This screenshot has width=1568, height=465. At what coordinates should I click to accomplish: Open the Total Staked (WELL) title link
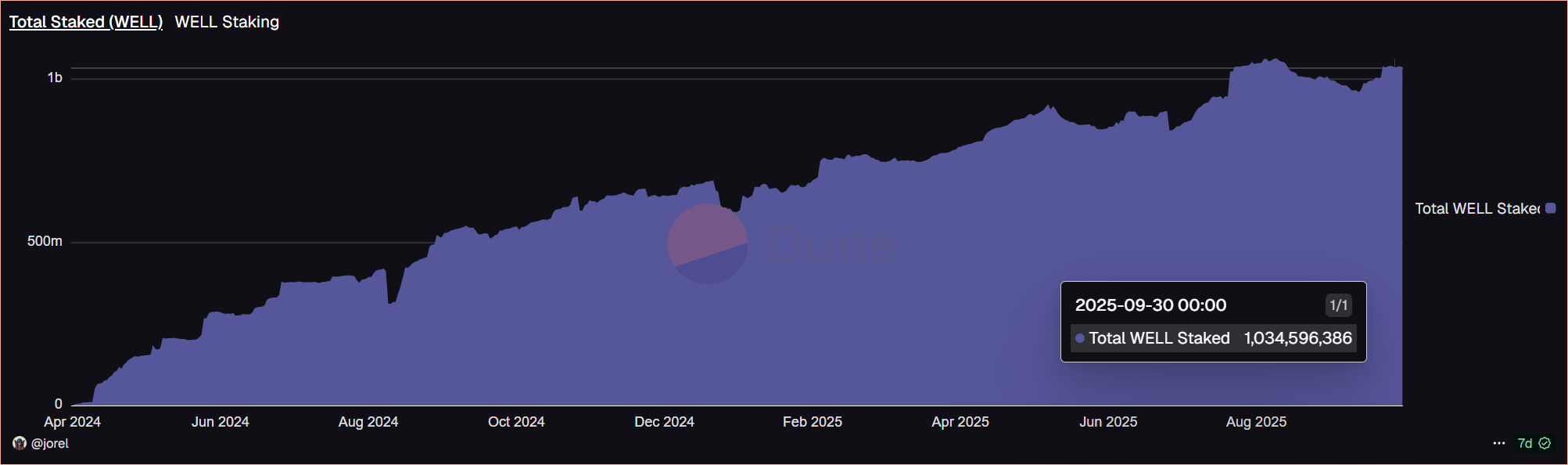(x=86, y=22)
